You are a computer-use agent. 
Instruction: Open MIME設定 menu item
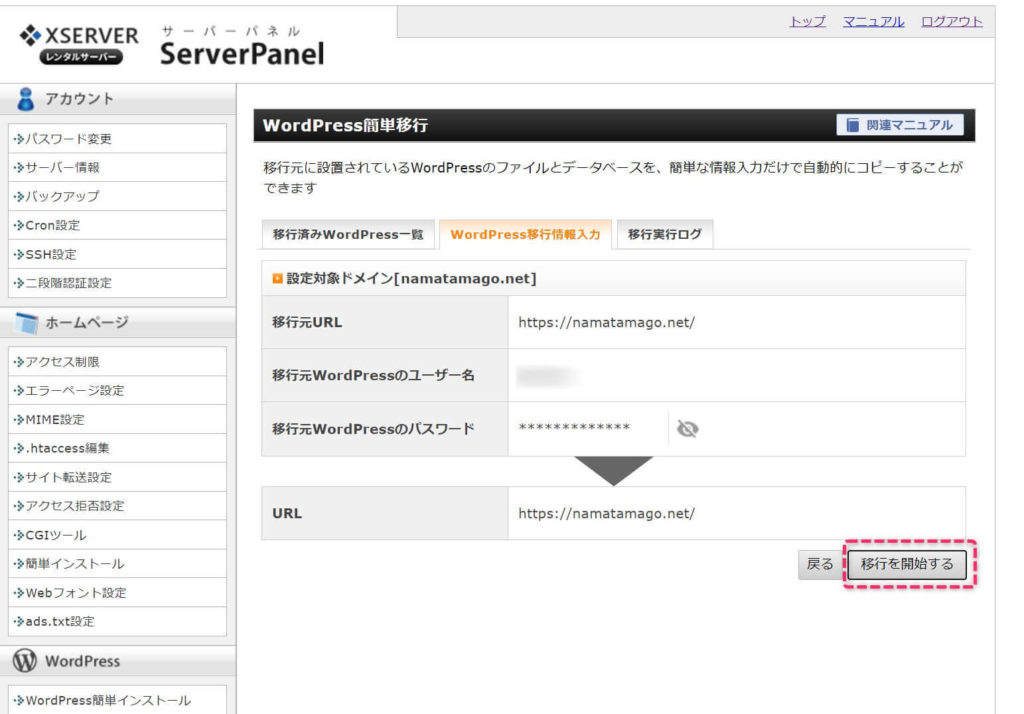(118, 419)
